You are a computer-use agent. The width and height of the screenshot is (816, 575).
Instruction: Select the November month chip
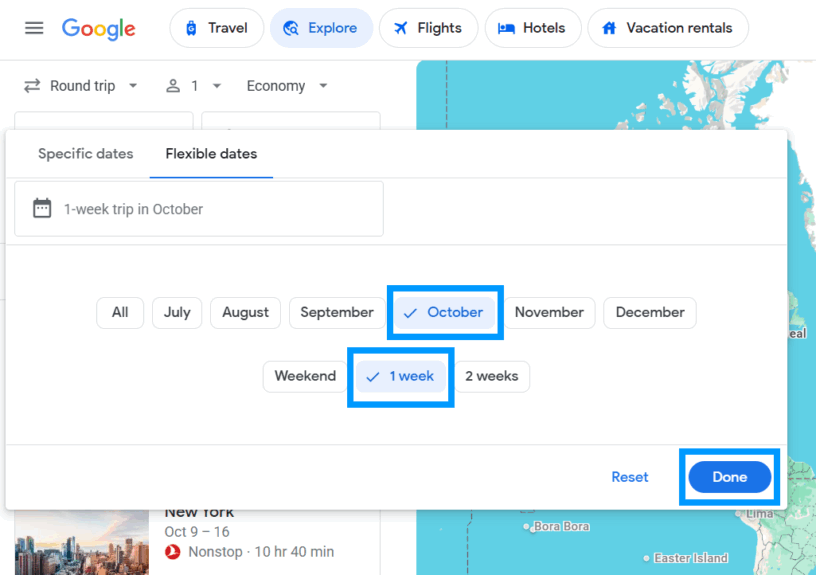click(549, 313)
